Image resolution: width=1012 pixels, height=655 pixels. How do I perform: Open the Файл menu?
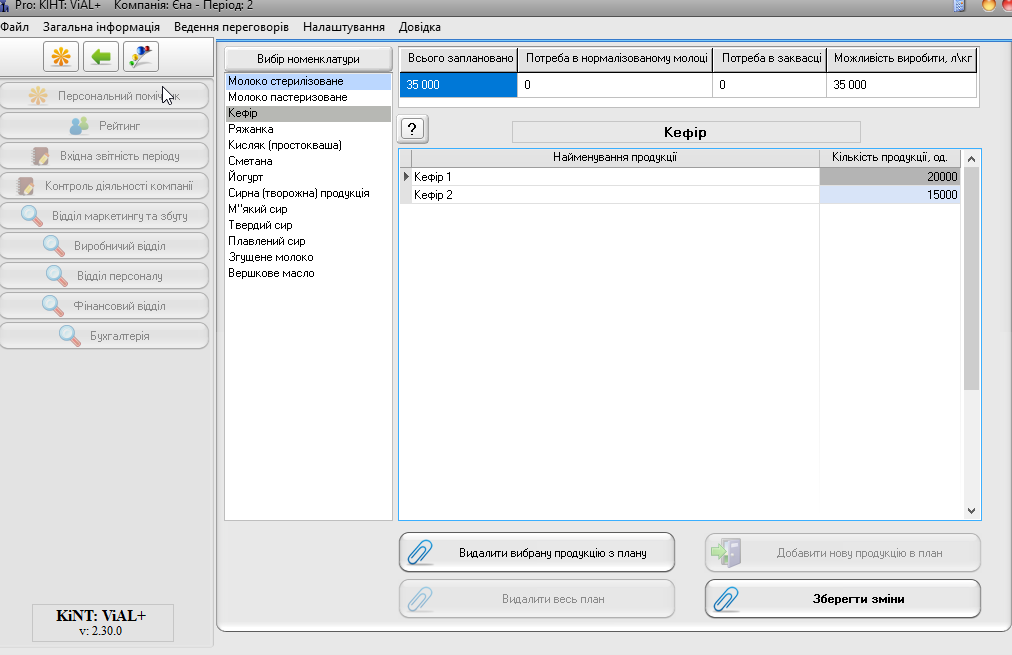point(15,27)
